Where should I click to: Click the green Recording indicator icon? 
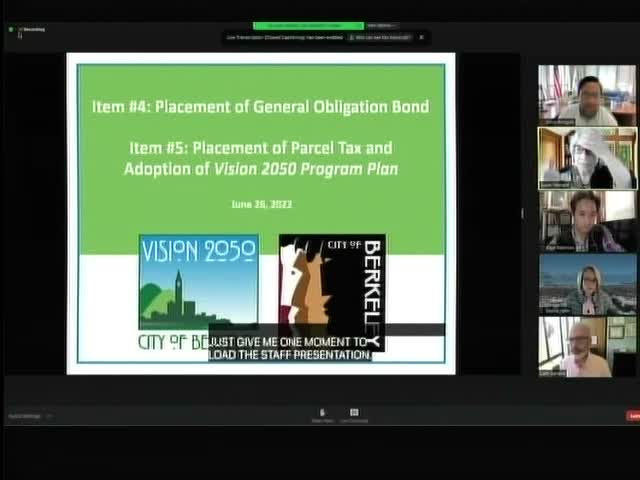tap(11, 29)
